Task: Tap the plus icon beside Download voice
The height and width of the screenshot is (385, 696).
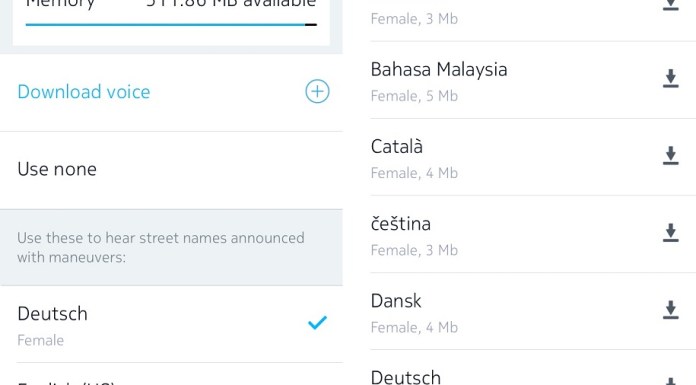Action: (x=317, y=91)
